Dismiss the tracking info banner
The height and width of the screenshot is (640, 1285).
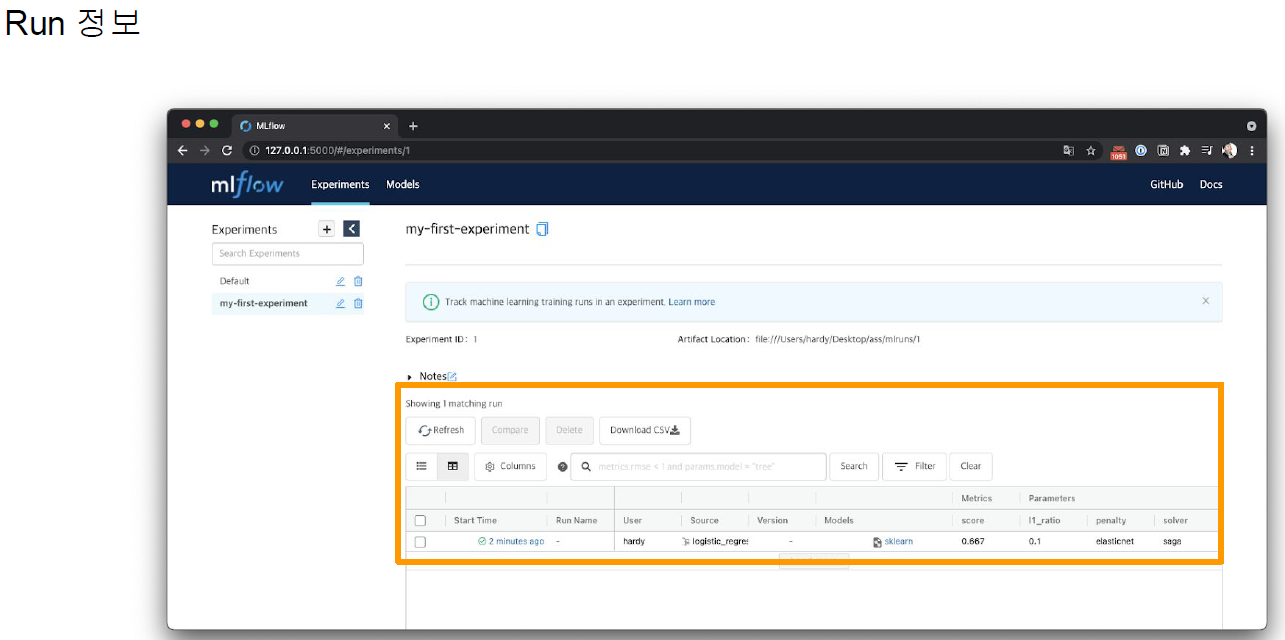click(x=1205, y=301)
